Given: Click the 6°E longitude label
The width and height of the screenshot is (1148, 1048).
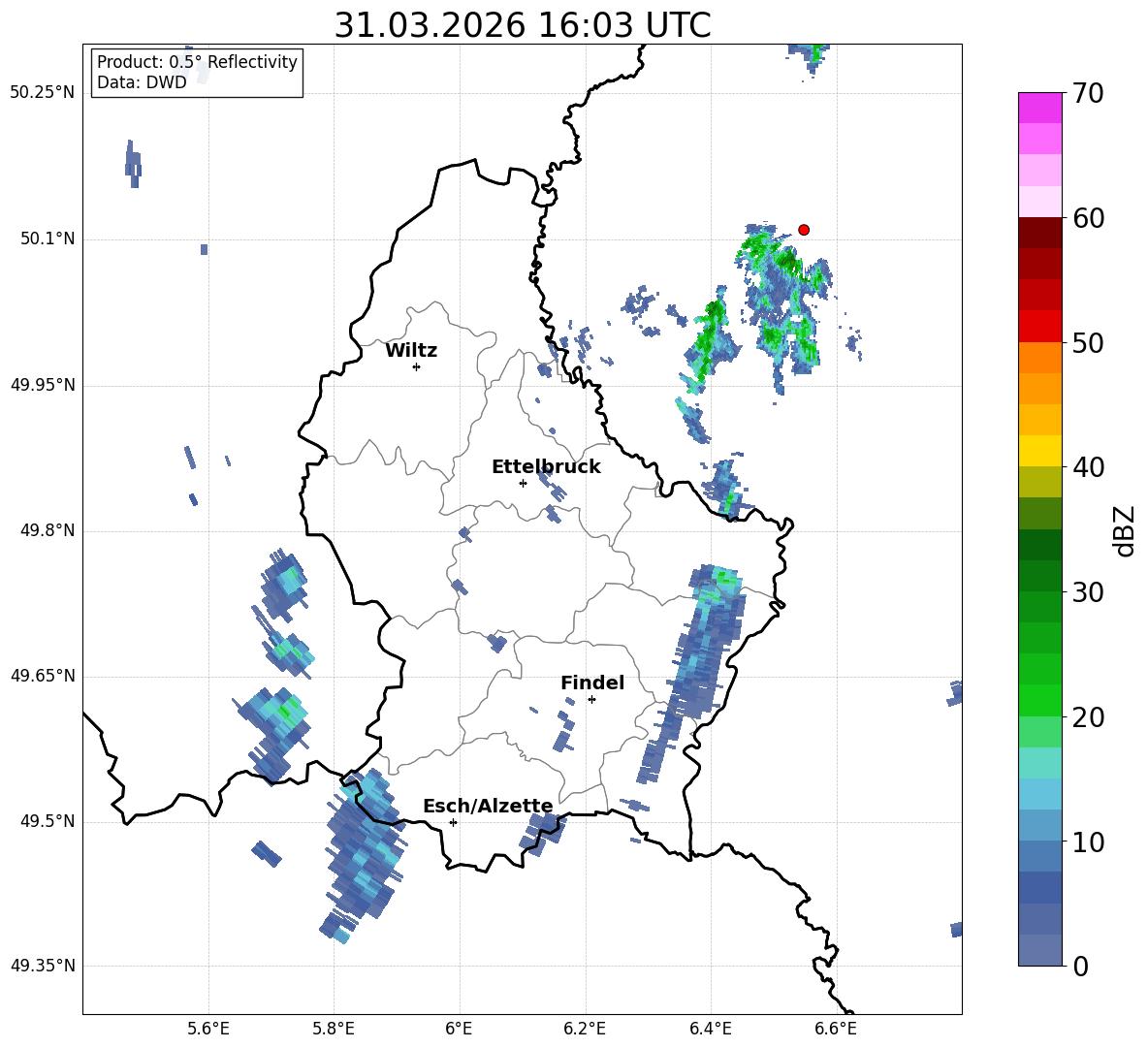Looking at the screenshot, I should (x=459, y=1029).
